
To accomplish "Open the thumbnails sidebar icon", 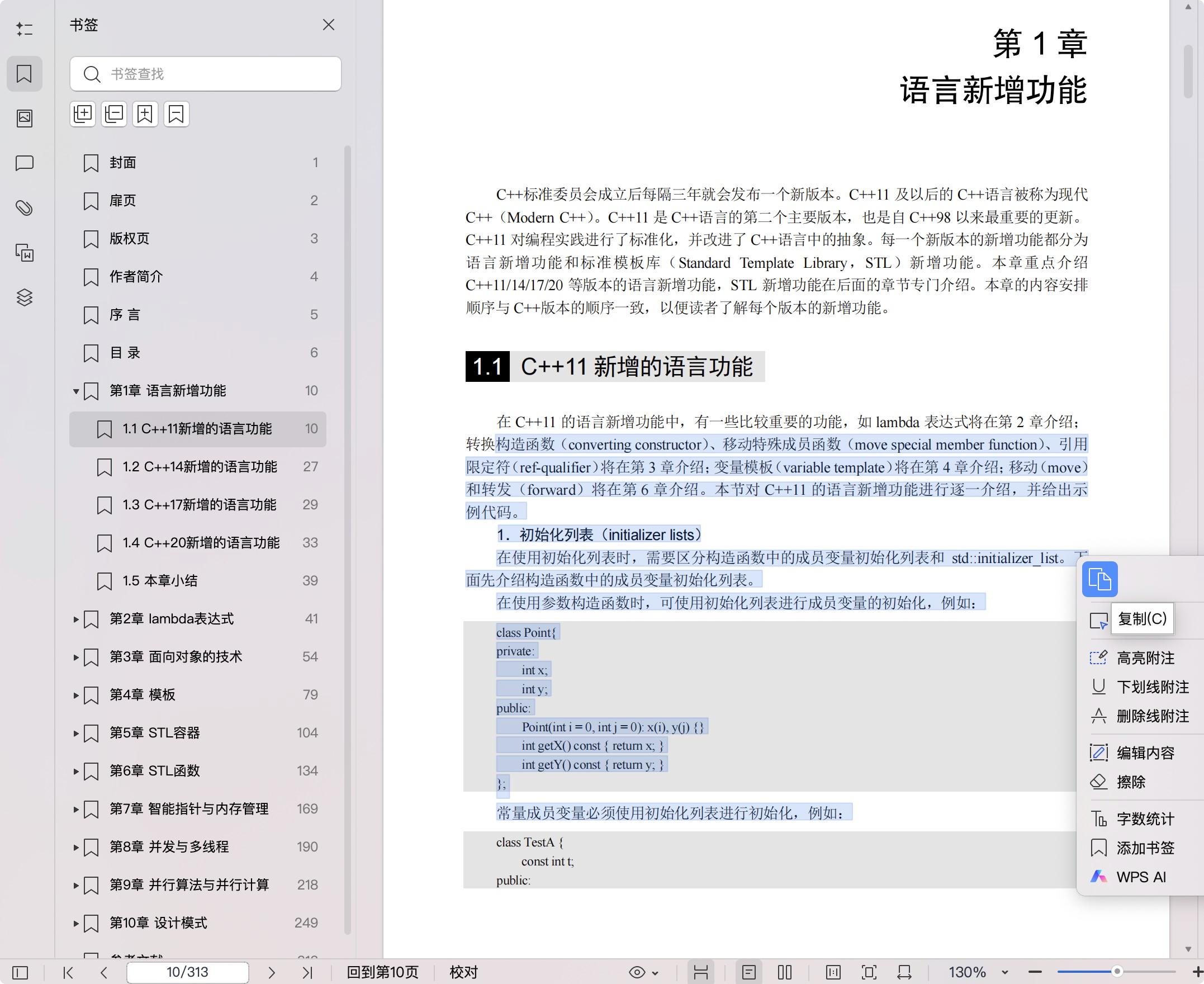I will click(x=25, y=118).
